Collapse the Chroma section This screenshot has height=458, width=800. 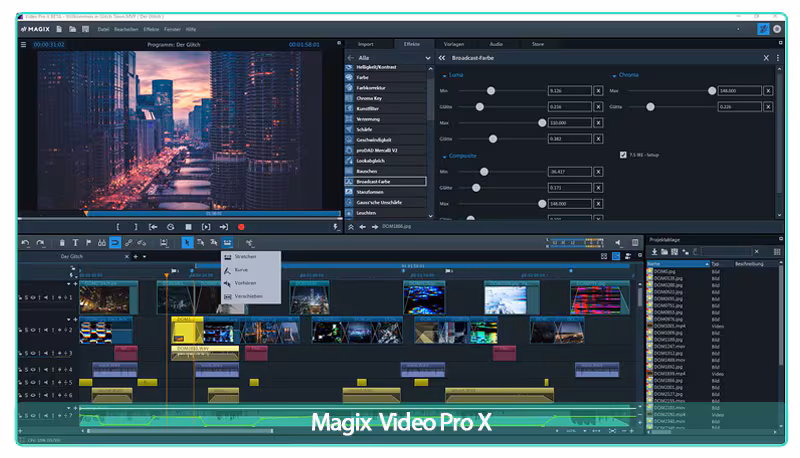click(x=614, y=75)
